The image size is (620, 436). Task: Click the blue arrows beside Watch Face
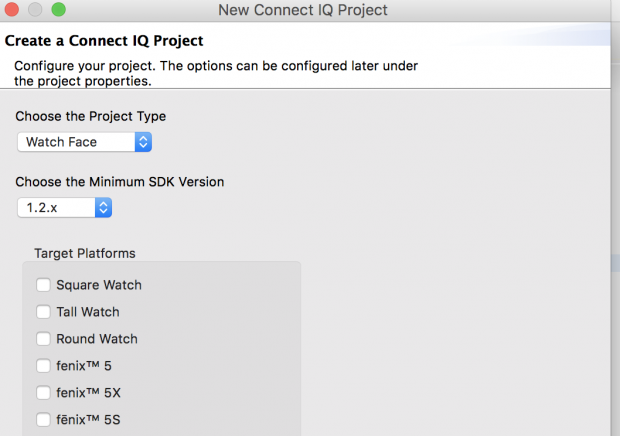[143, 142]
